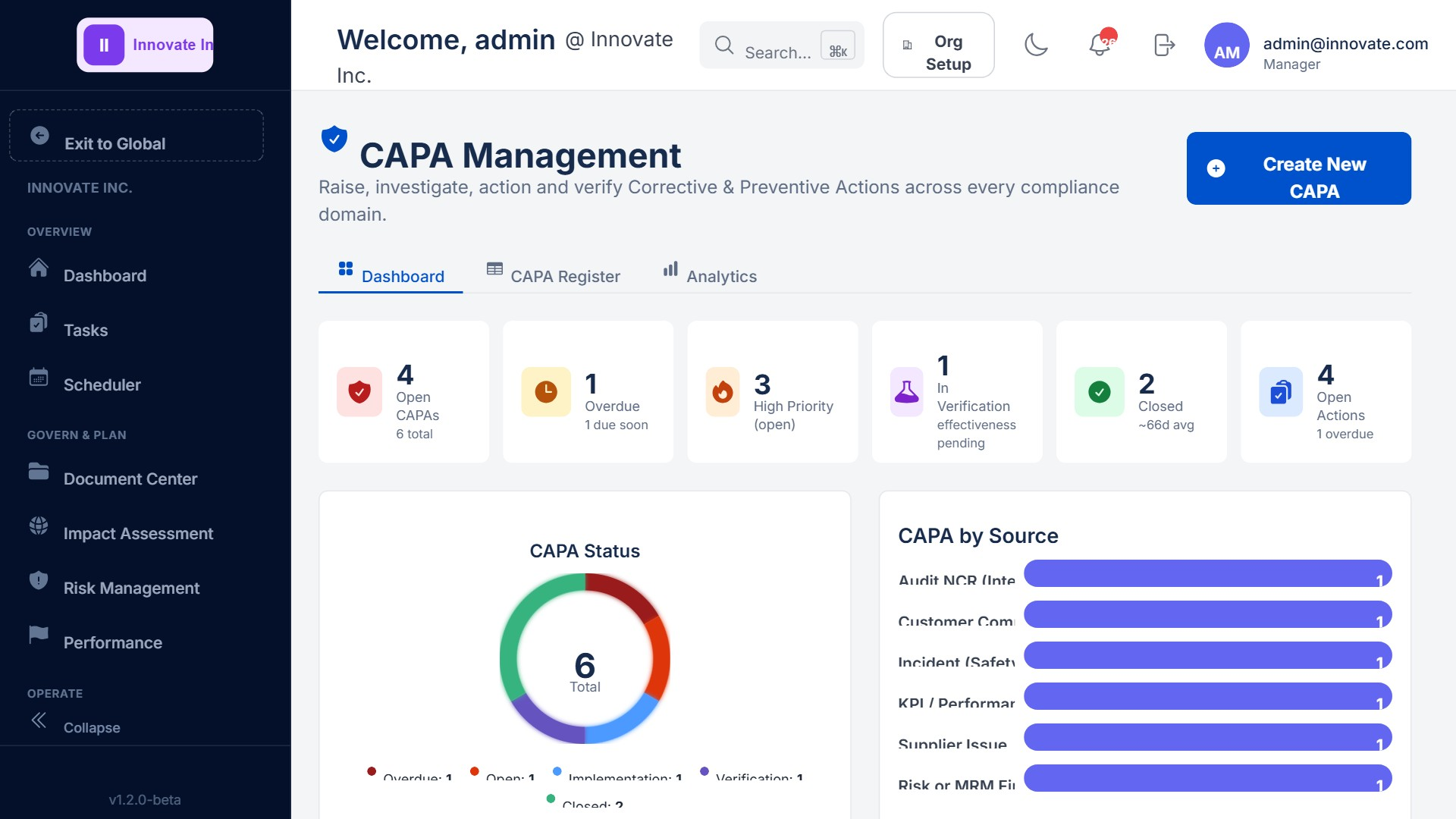Screen dimensions: 1456x819
Task: Click the CAPA Management shield icon
Action: tap(334, 140)
